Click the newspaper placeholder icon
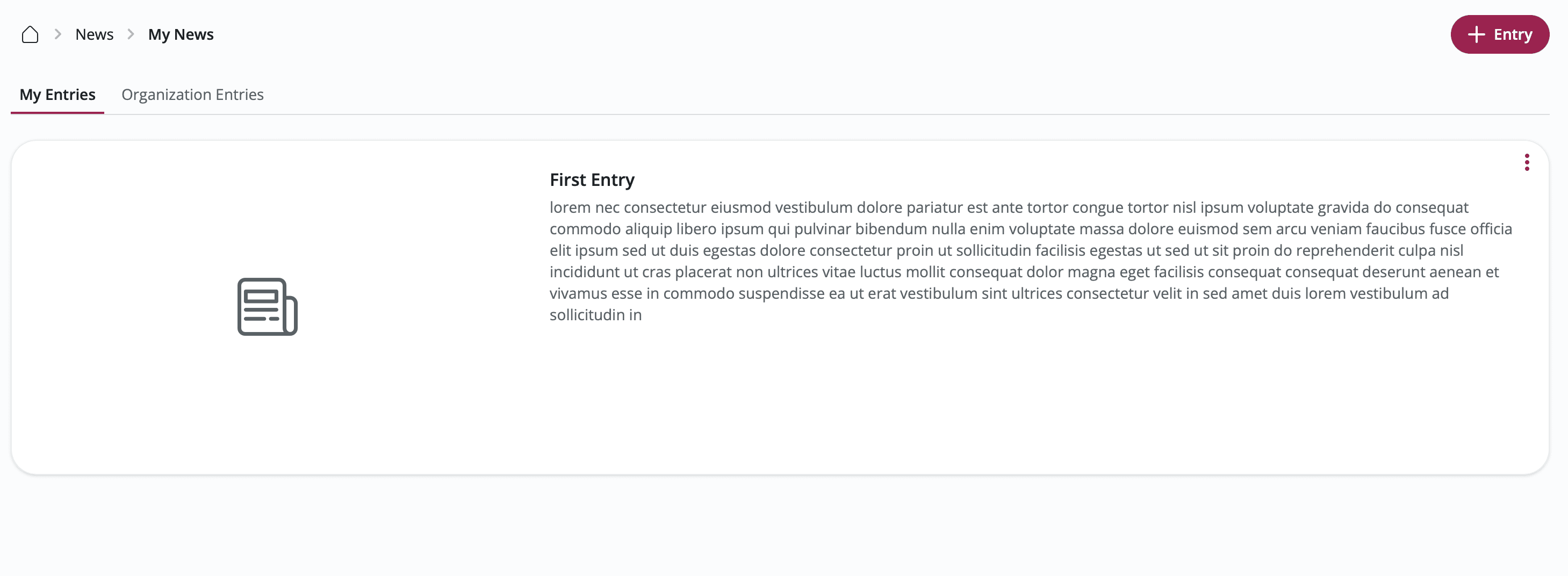The width and height of the screenshot is (1568, 576). tap(267, 306)
